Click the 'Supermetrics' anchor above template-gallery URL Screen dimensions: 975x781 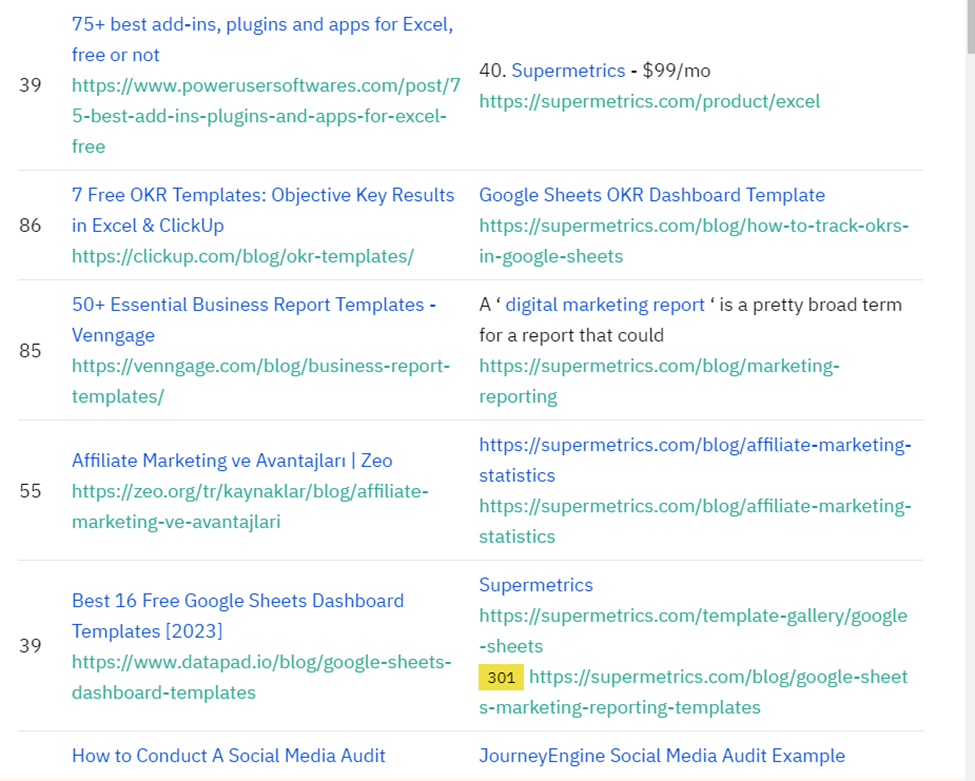pos(535,585)
